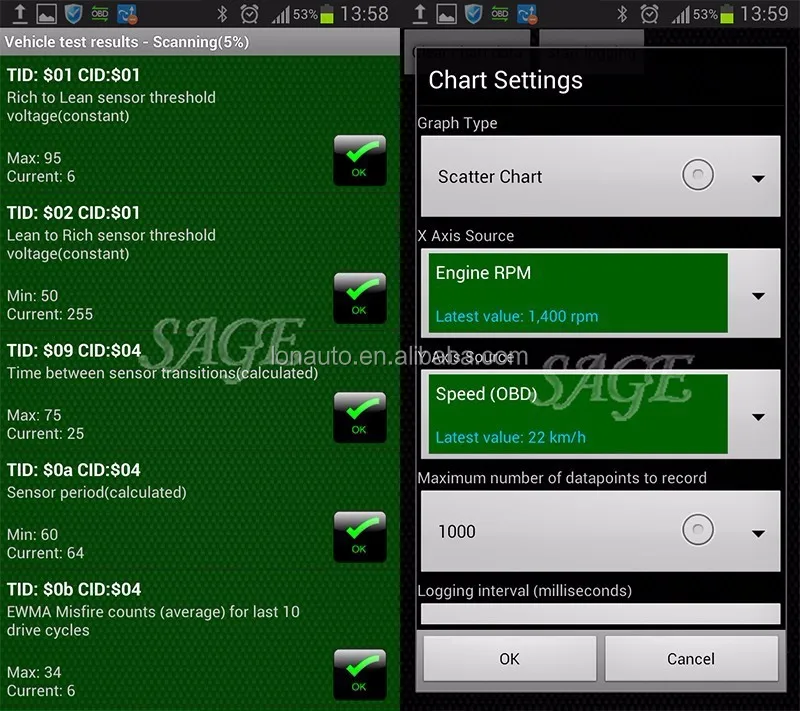Expand the Speed (OBD) axis source dropdown

[x=758, y=416]
